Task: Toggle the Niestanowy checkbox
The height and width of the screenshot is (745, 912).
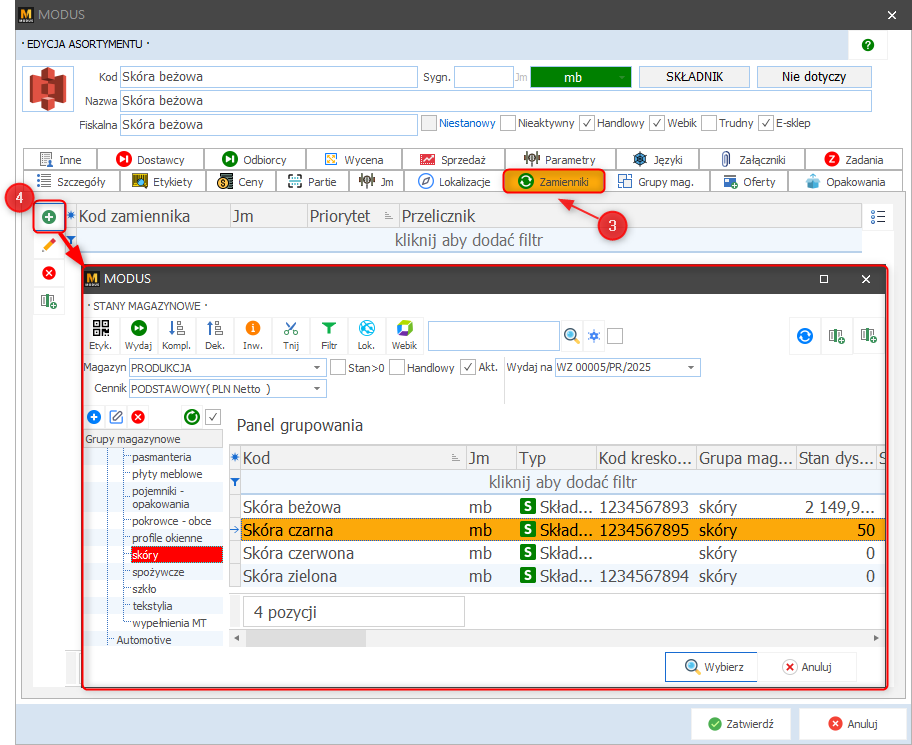Action: [429, 123]
